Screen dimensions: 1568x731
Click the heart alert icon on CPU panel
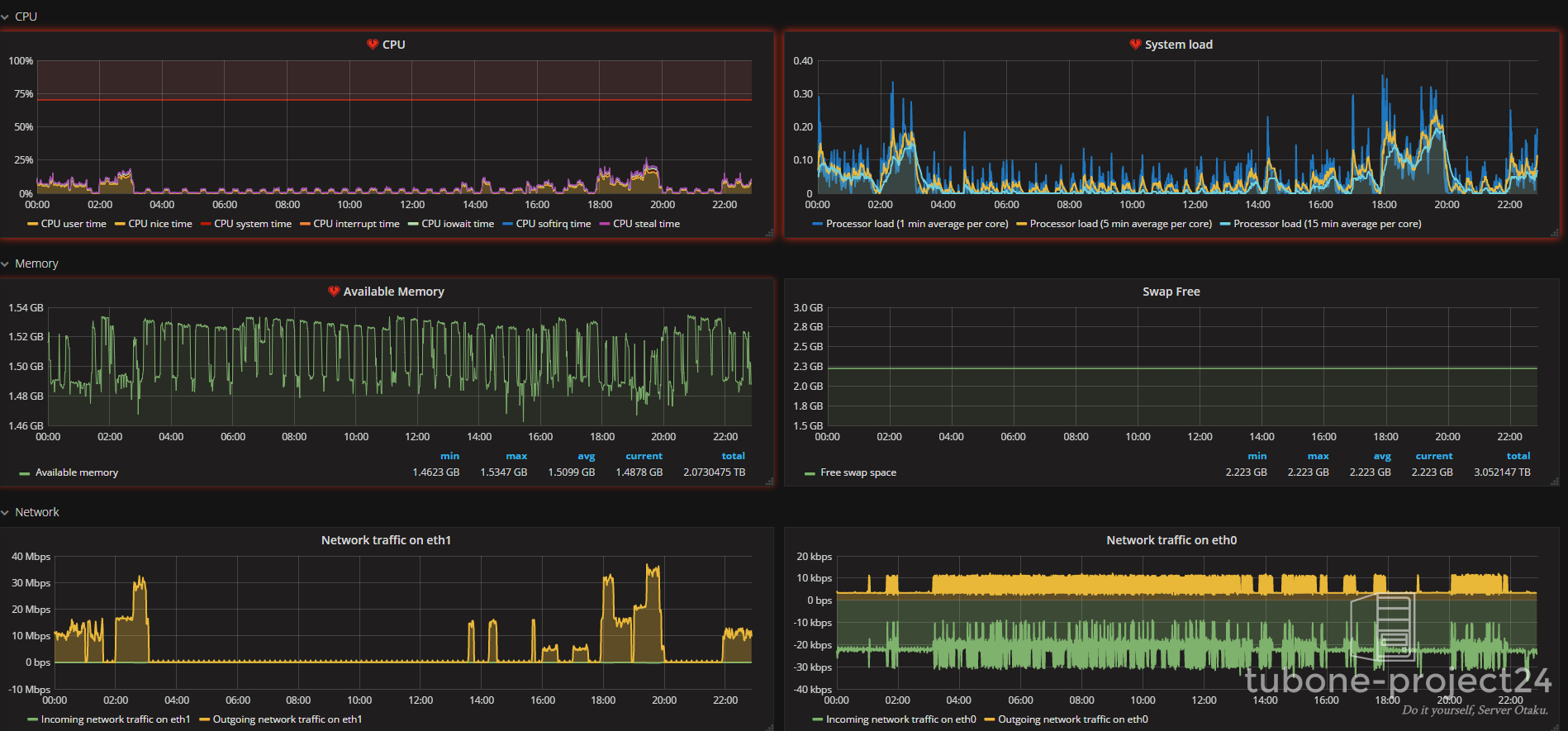point(373,45)
